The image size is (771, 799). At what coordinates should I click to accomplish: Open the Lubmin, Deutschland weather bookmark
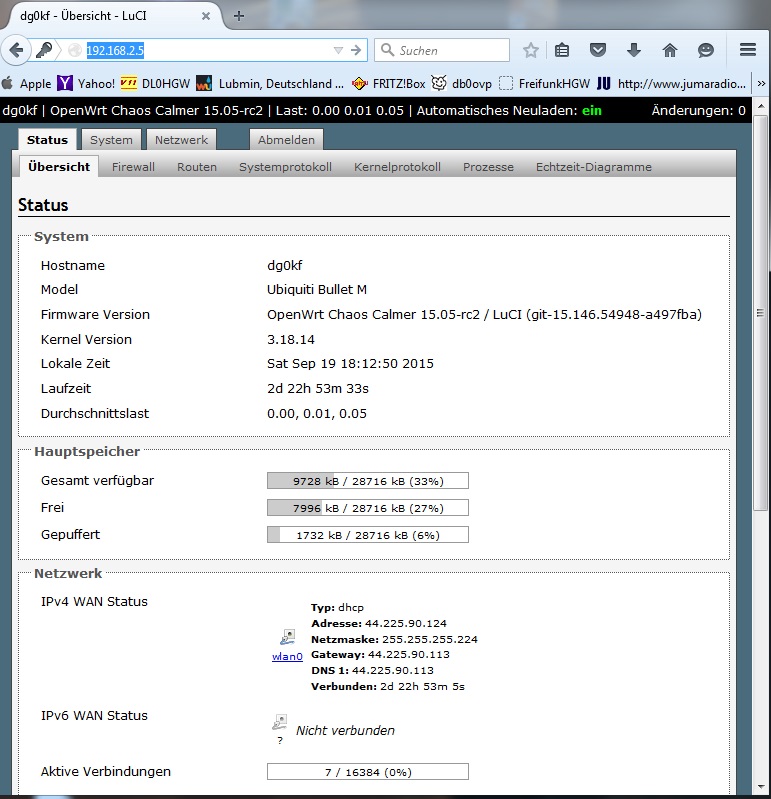[x=270, y=83]
